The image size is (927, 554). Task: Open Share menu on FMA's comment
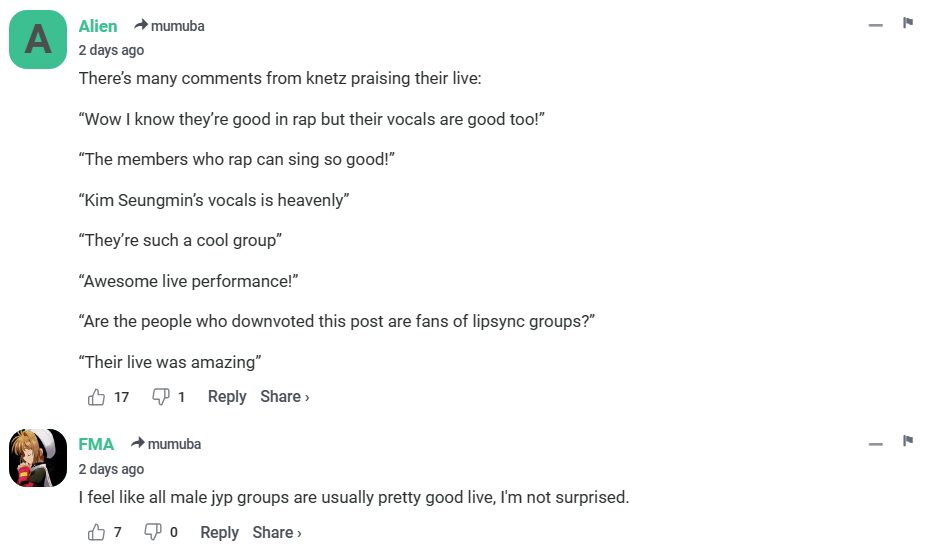[x=276, y=532]
